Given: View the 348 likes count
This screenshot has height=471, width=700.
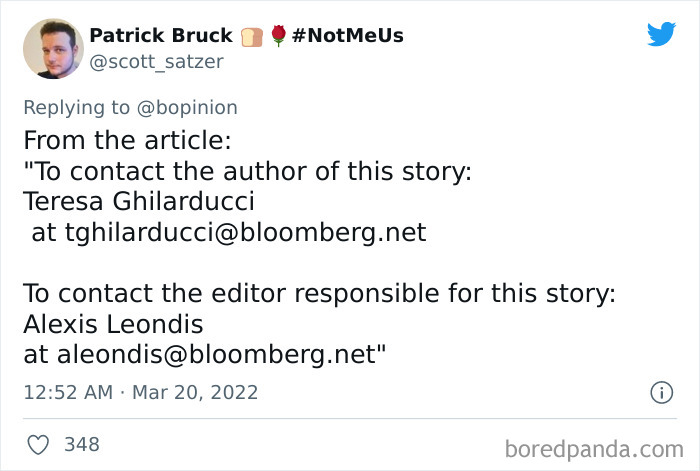Looking at the screenshot, I should tap(82, 443).
